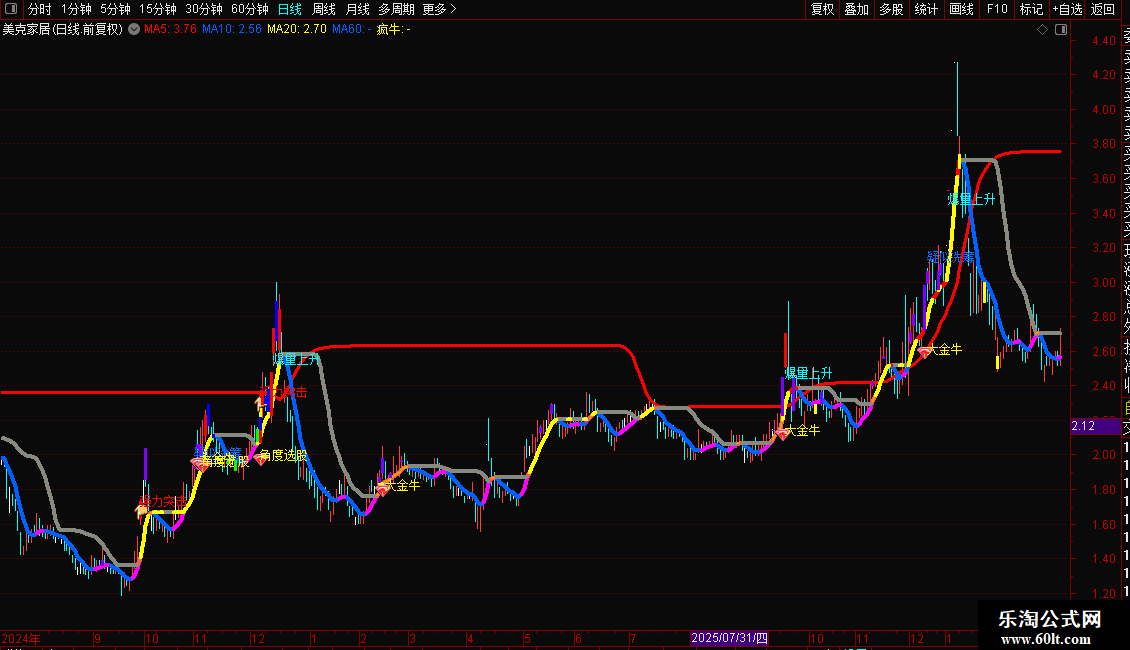Click the 4.40 price axis label
The image size is (1130, 650).
(x=1103, y=40)
